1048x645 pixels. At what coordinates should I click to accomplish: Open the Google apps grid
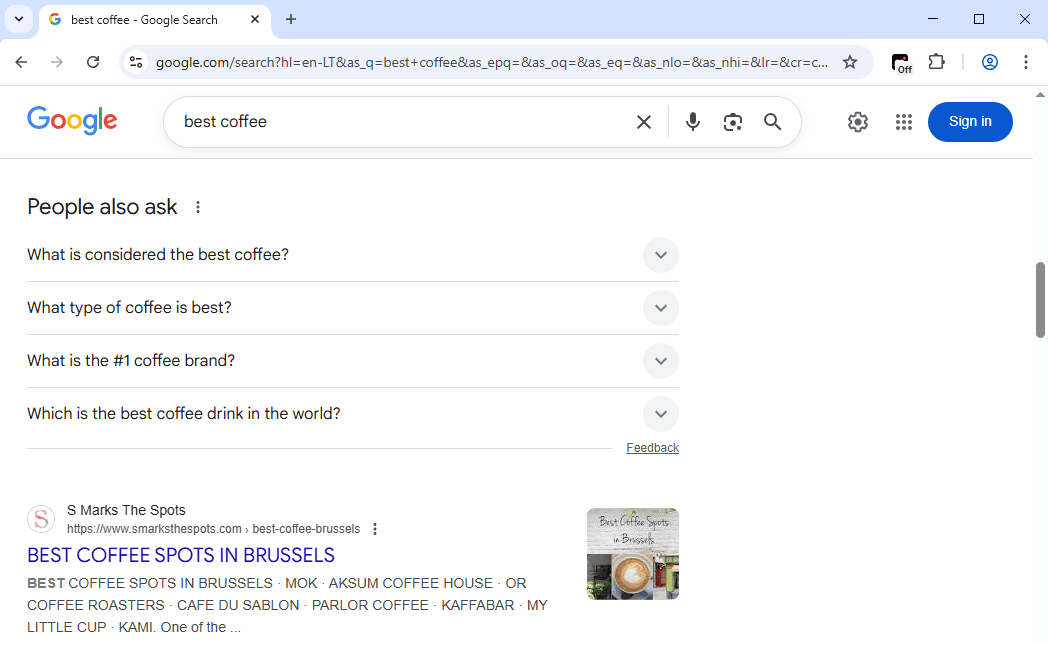click(904, 122)
